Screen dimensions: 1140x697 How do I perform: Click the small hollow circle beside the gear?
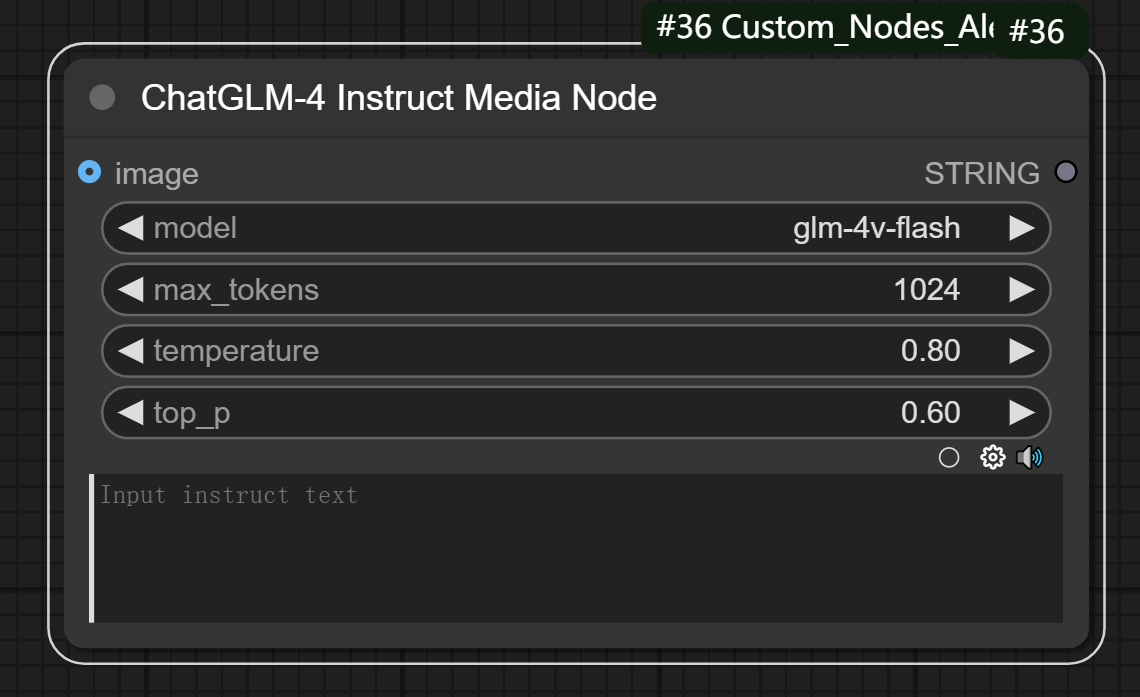(x=949, y=458)
